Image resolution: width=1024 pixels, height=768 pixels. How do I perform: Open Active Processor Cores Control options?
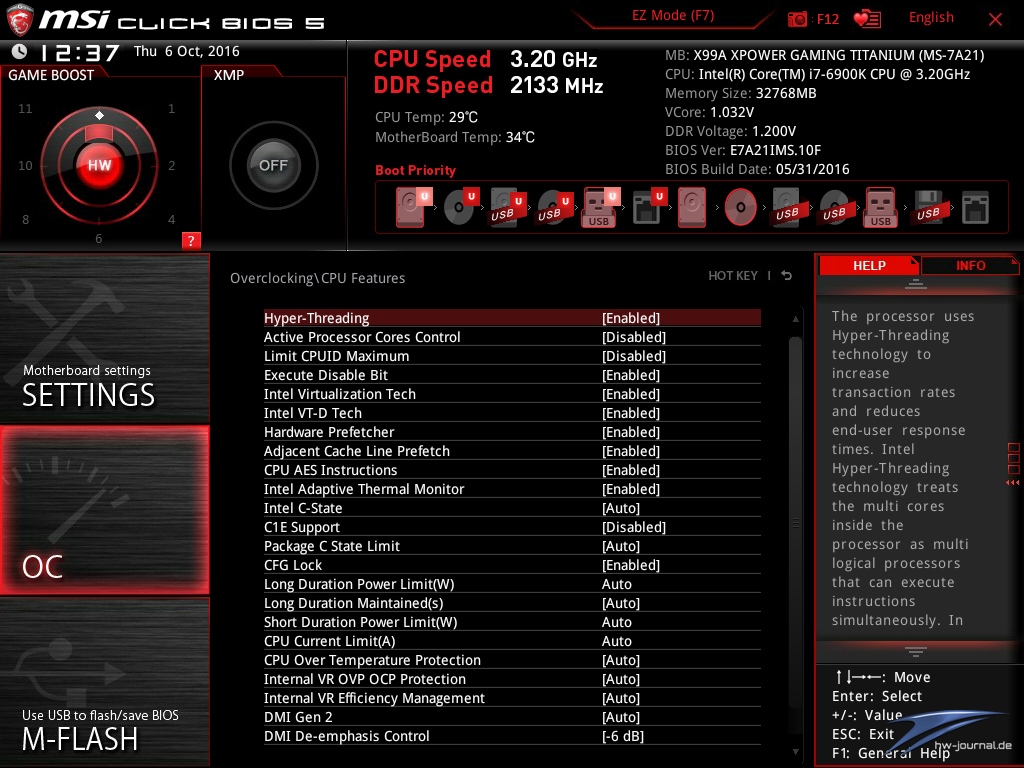pos(512,337)
